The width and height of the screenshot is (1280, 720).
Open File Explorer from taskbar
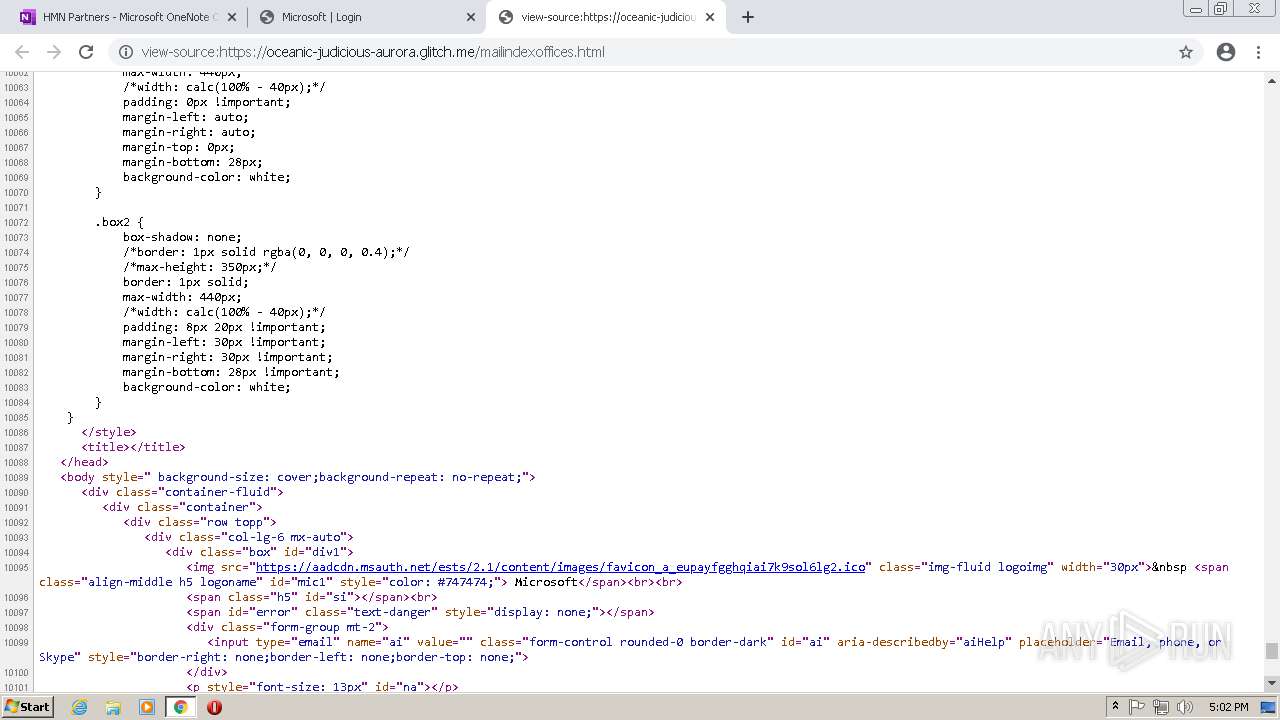(x=113, y=707)
